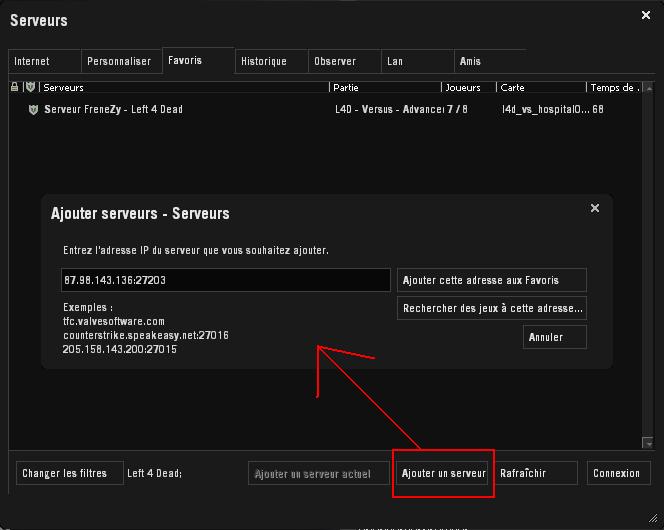Screen dimensions: 664x530
Task: Click the shield icon beside Serveur FreneZy
Action: (x=33, y=109)
